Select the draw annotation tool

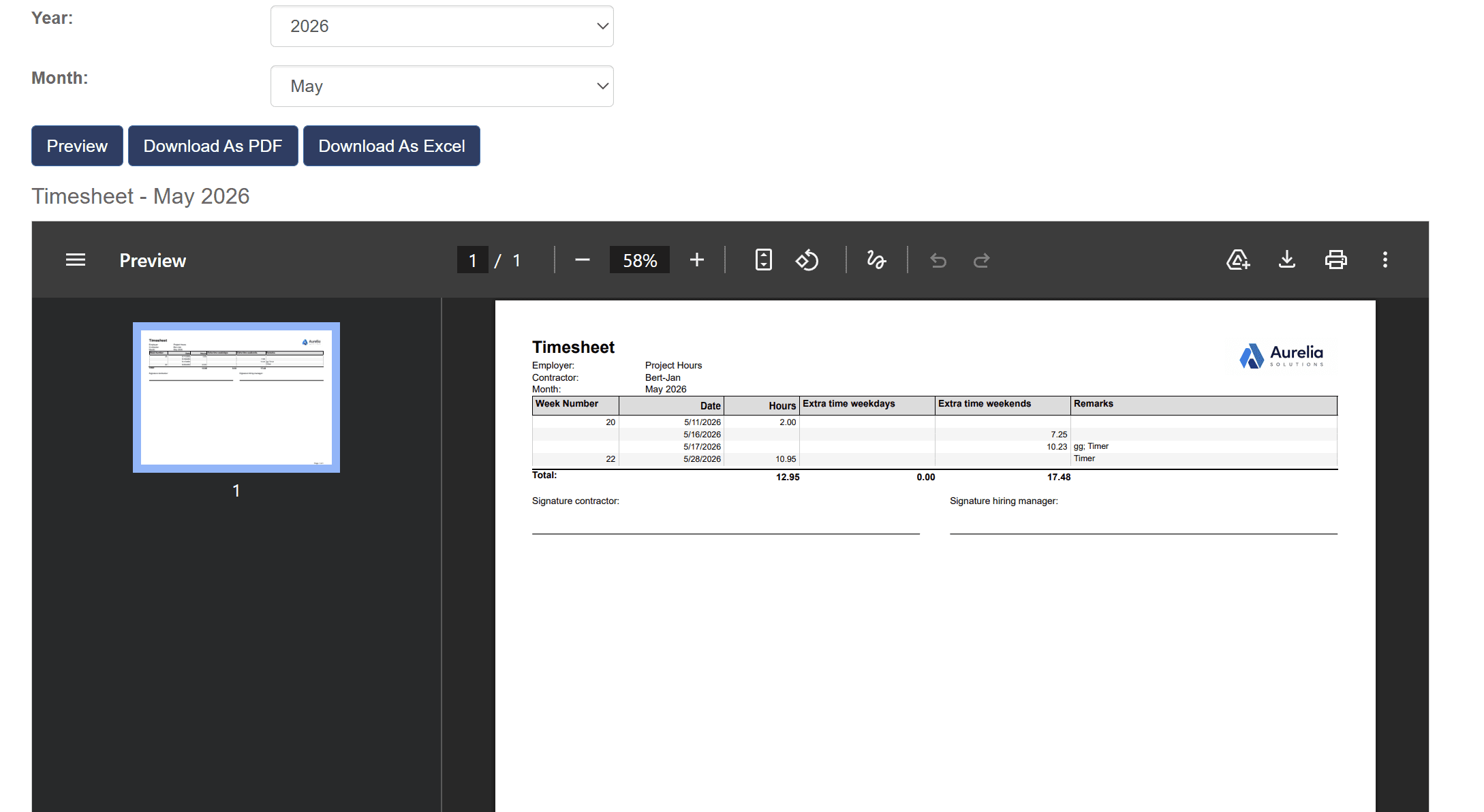click(876, 260)
